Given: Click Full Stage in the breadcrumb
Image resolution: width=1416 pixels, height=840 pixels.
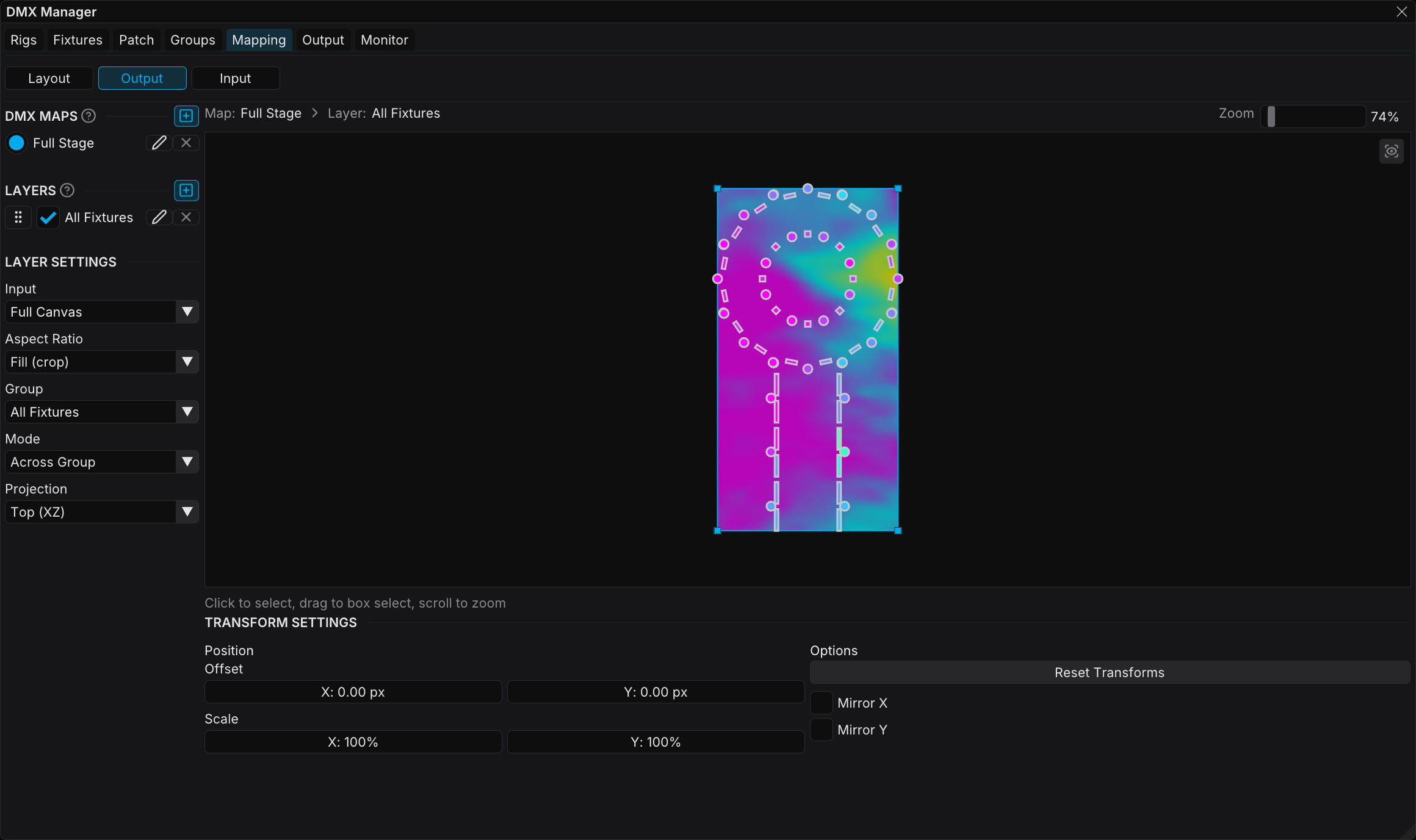Looking at the screenshot, I should pos(271,113).
